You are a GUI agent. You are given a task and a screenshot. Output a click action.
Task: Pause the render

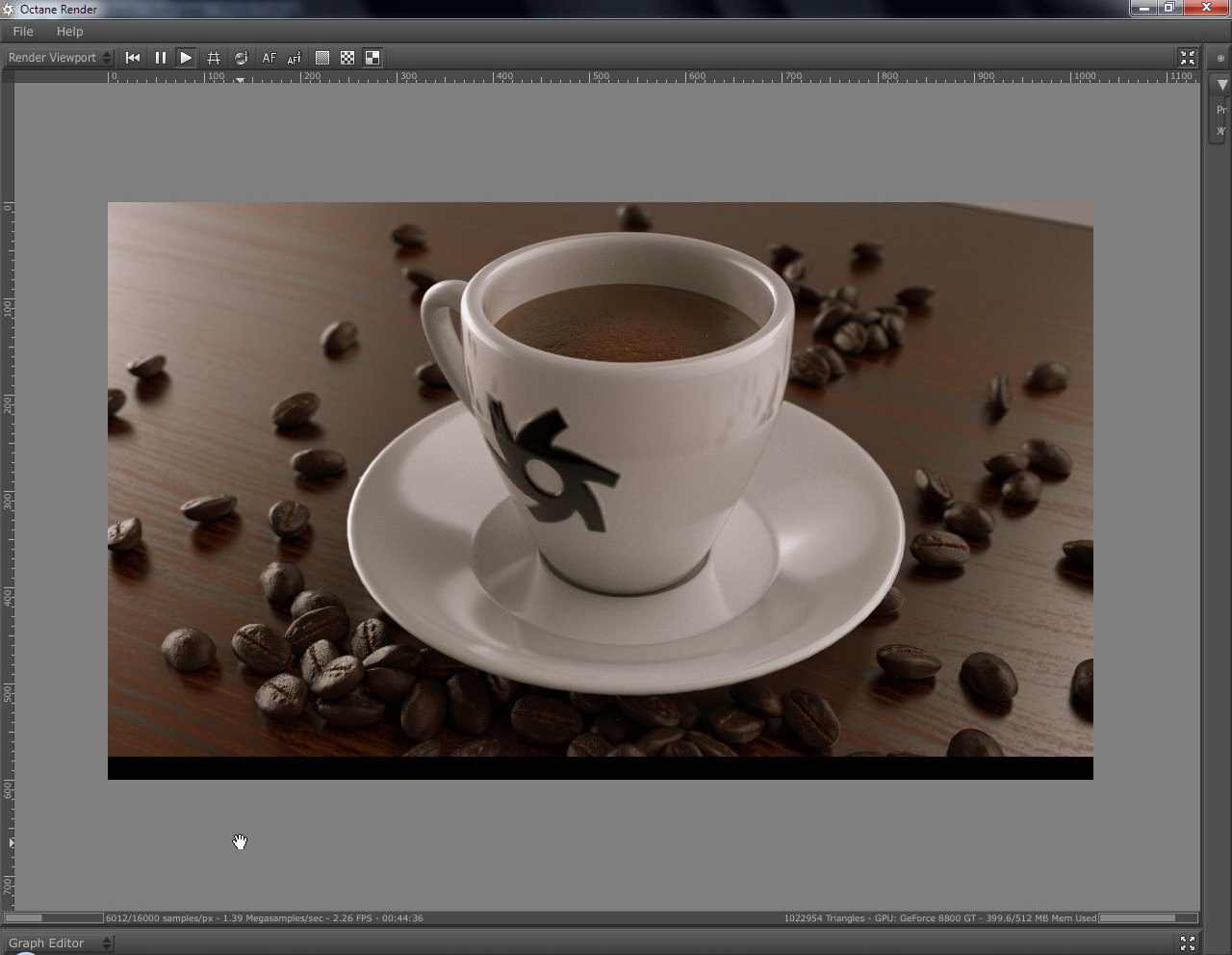(160, 58)
